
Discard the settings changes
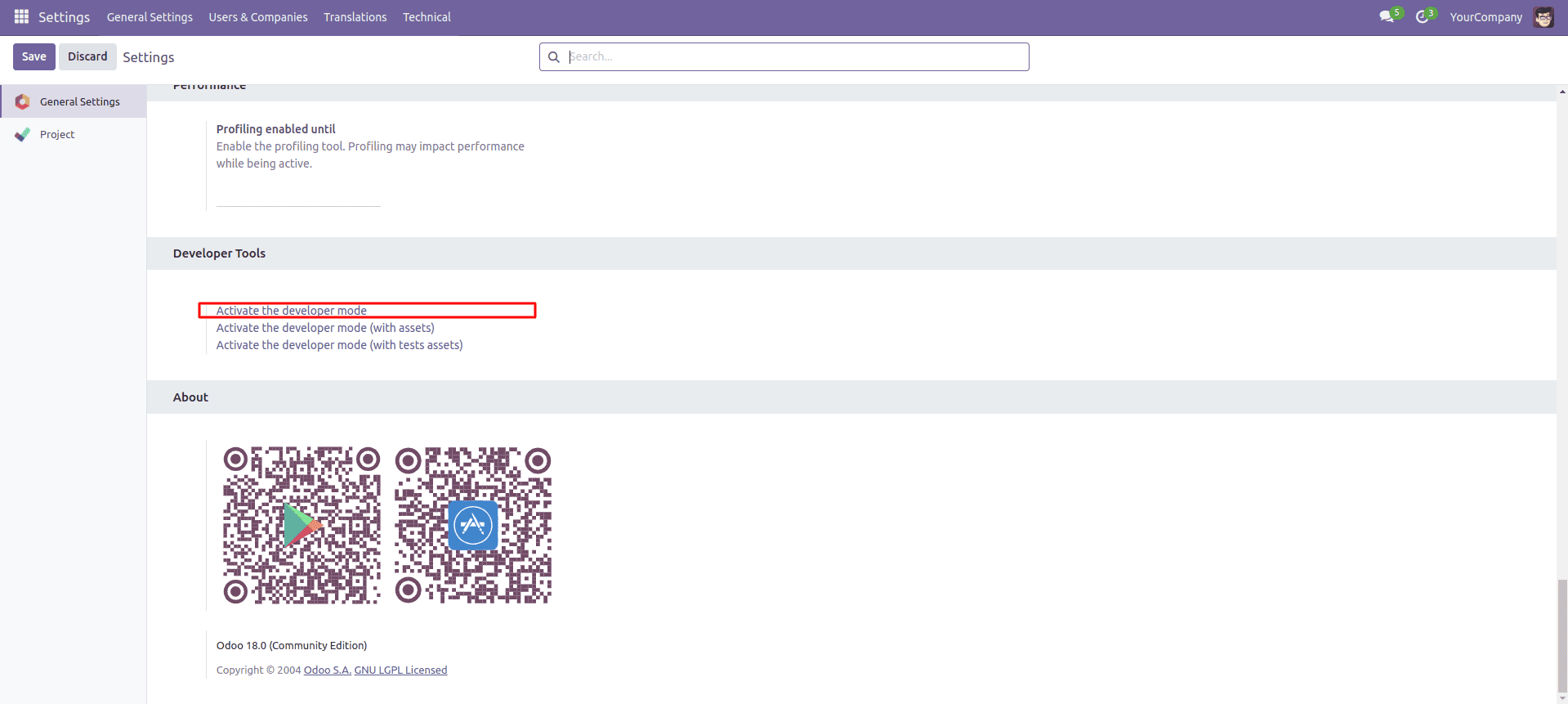point(87,56)
